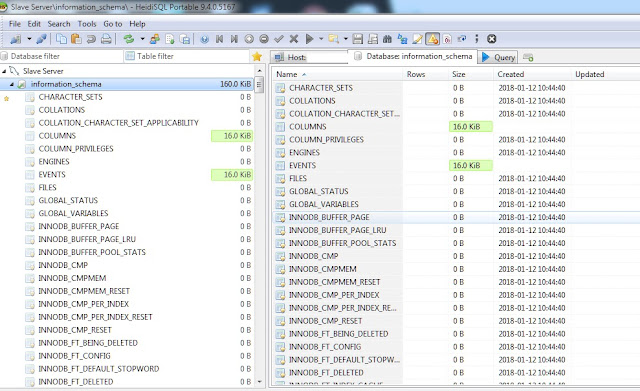Open the Tools menu
The image size is (640, 391).
point(87,24)
